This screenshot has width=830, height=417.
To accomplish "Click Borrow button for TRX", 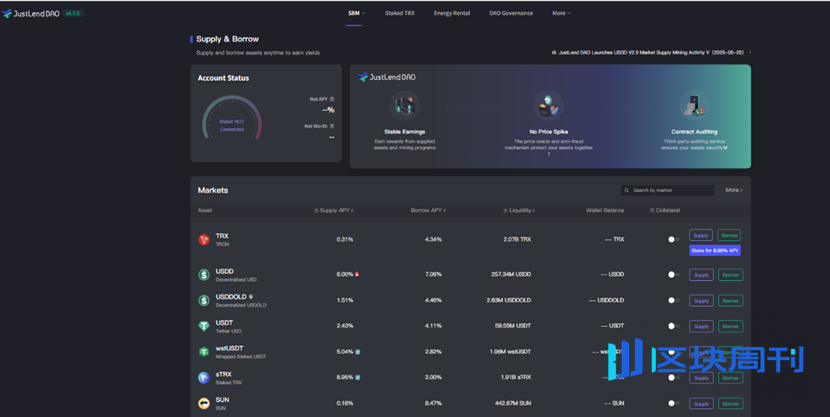I will 729,235.
